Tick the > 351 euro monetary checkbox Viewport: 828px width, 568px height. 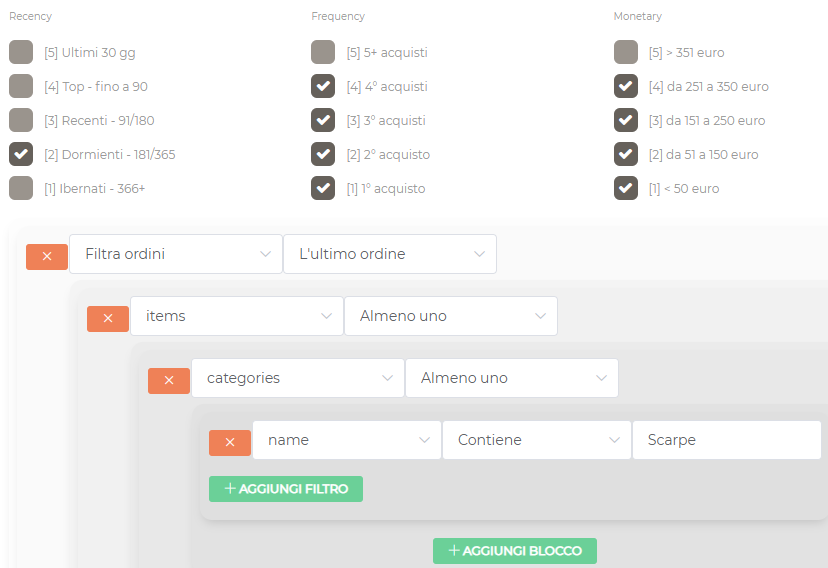point(626,52)
